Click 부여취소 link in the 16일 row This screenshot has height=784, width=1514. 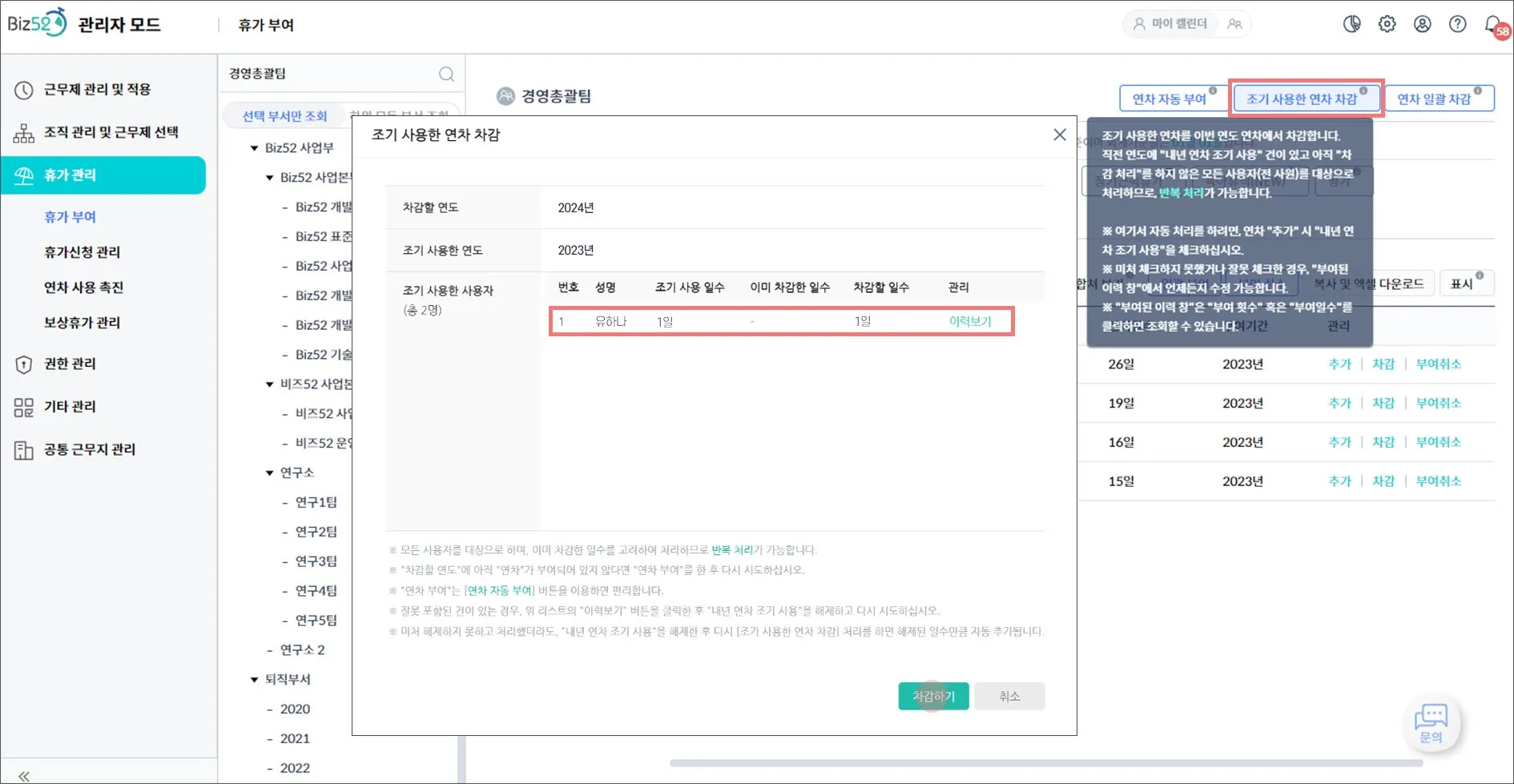pyautogui.click(x=1438, y=443)
